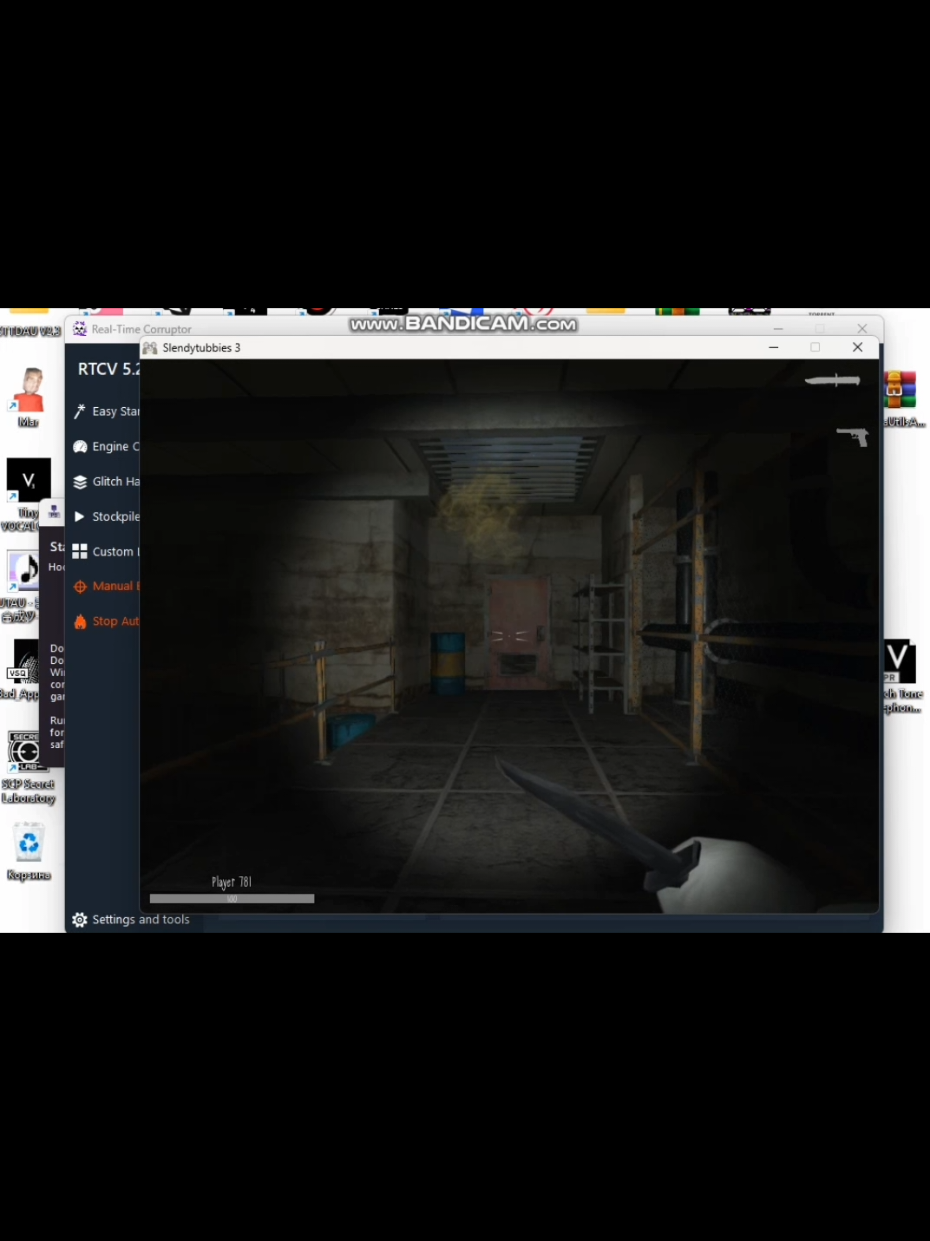930x1241 pixels.
Task: Click the Slendytubbies 3 title bar icon
Action: pos(150,348)
